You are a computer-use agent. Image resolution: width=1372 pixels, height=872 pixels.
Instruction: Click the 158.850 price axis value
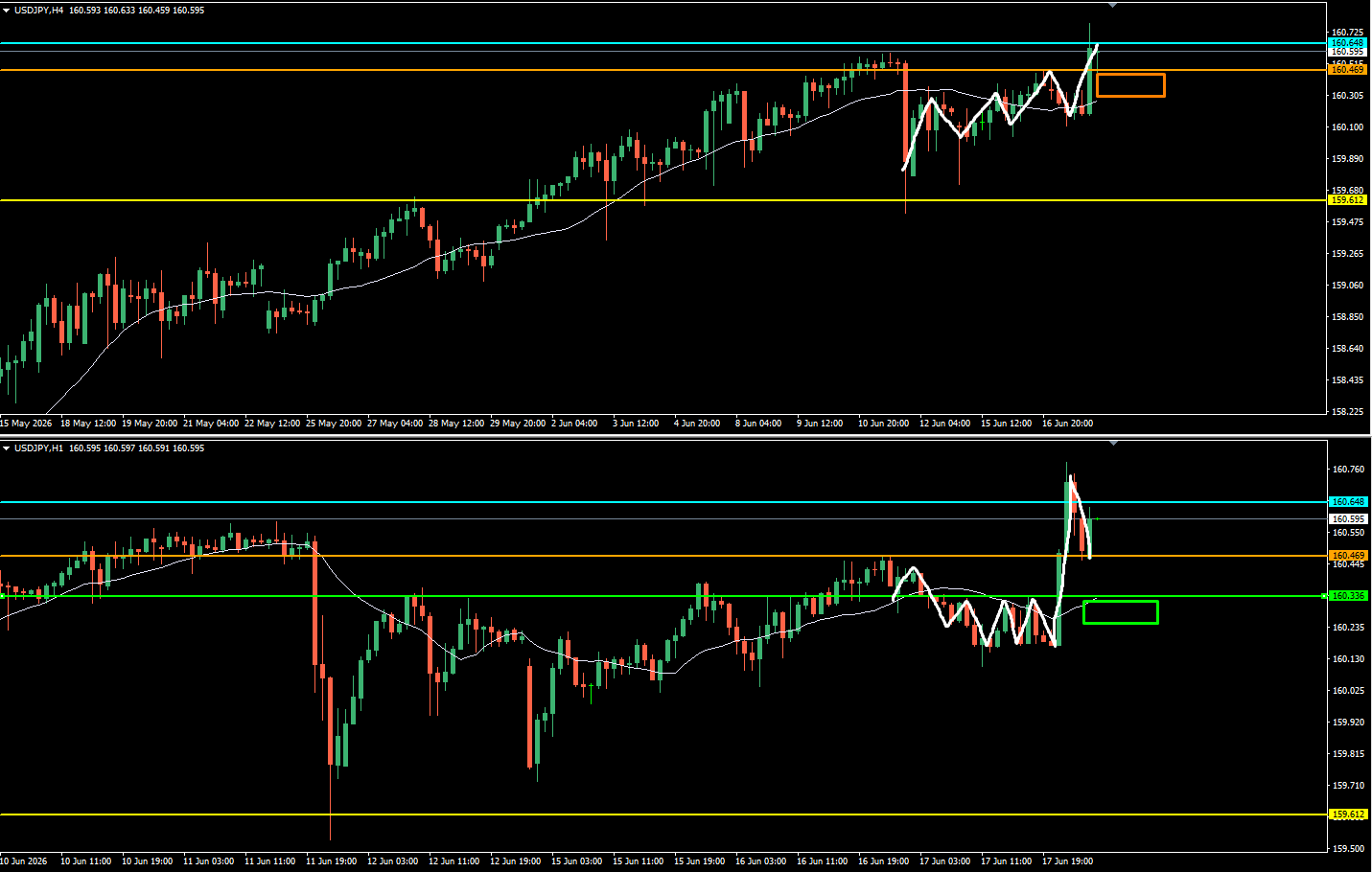tap(1347, 317)
